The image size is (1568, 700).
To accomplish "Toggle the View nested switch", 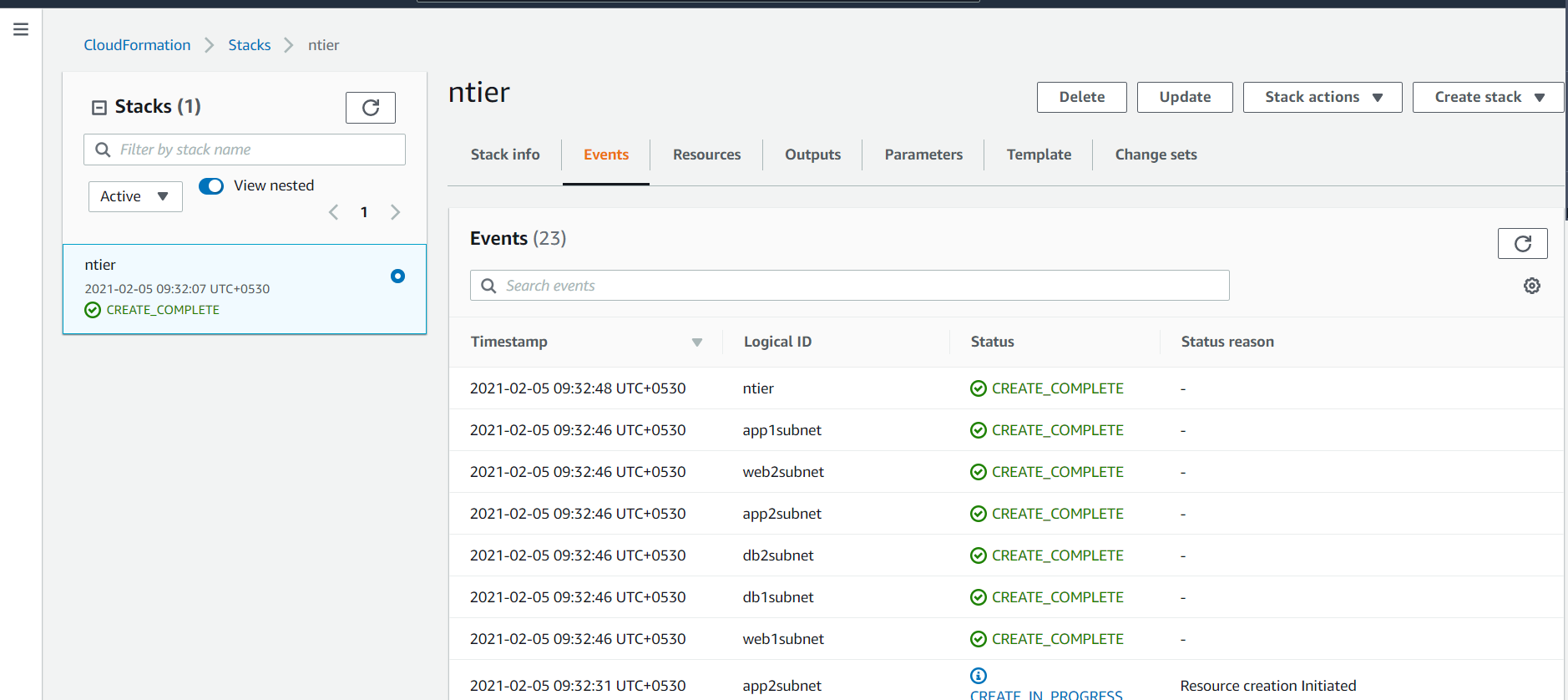I will [x=211, y=185].
